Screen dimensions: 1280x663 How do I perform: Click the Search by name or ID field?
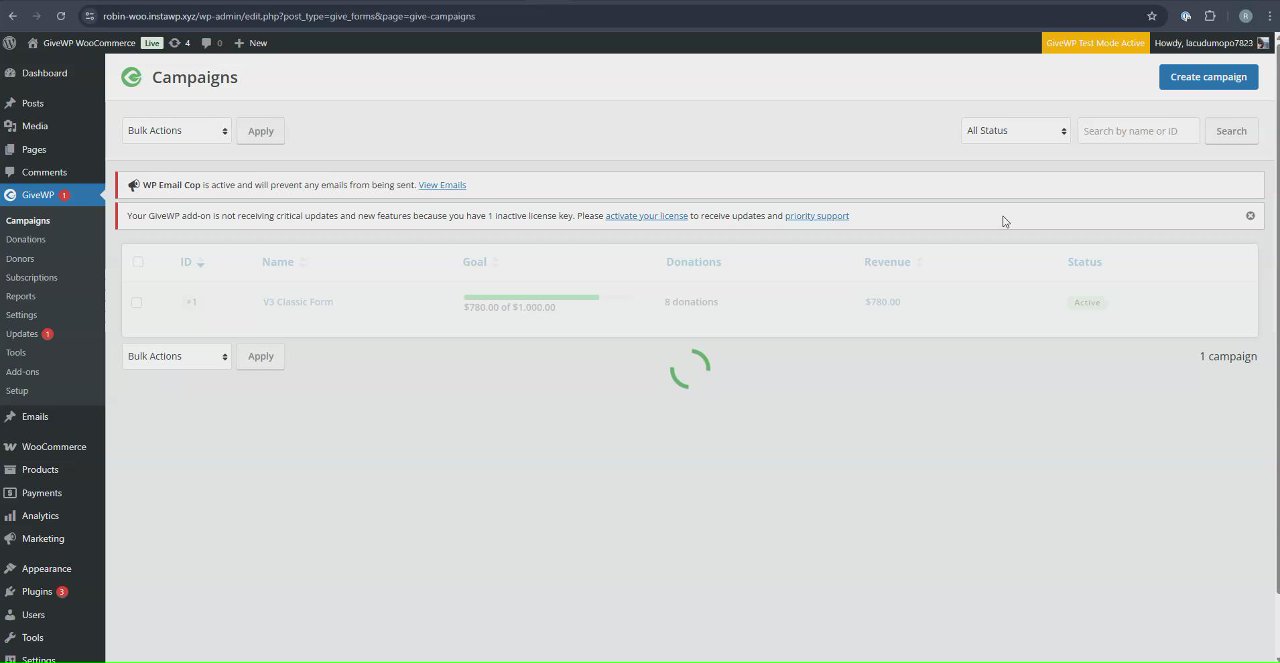tap(1138, 131)
